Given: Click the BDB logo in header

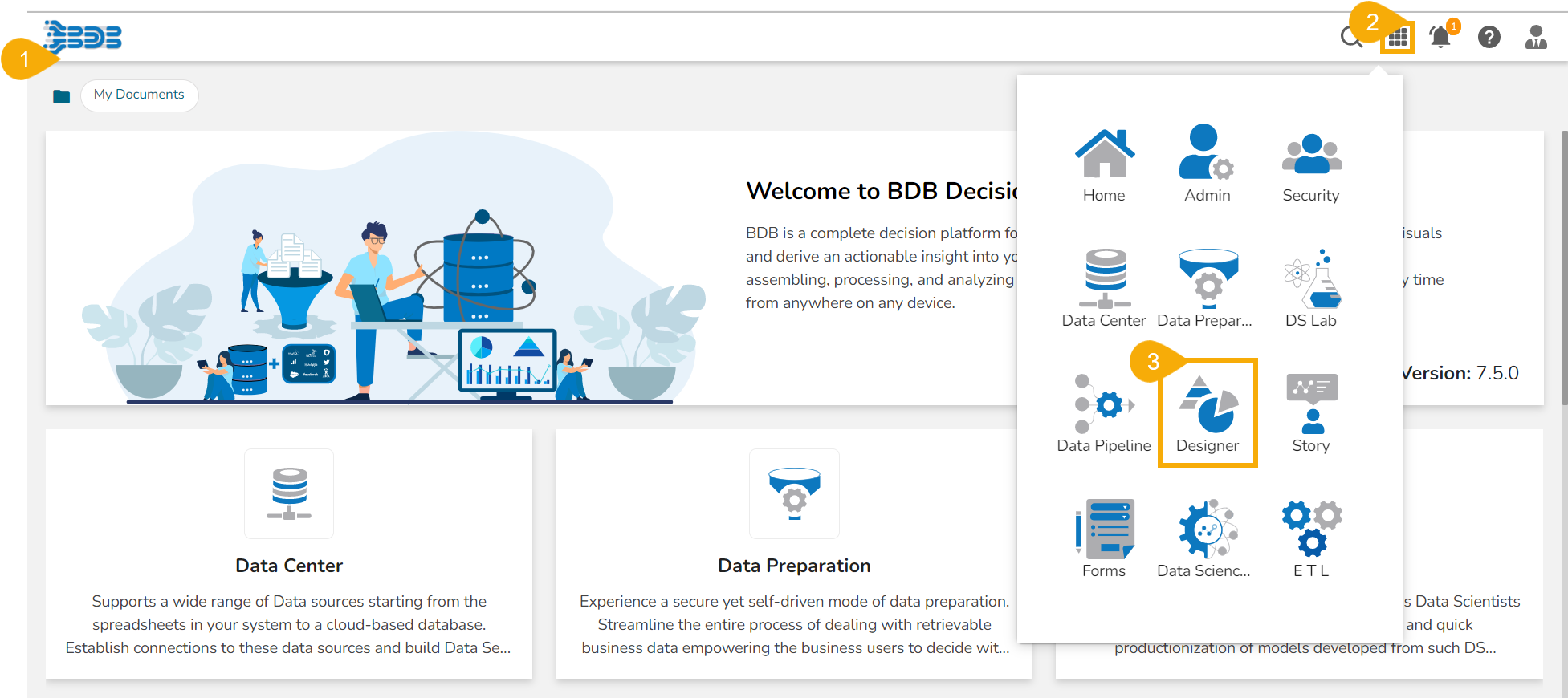Looking at the screenshot, I should coord(83,36).
